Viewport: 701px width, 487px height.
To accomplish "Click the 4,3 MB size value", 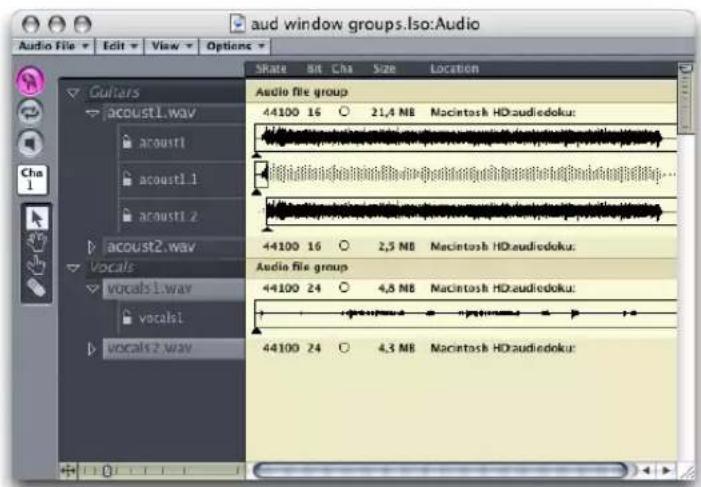I will click(397, 348).
